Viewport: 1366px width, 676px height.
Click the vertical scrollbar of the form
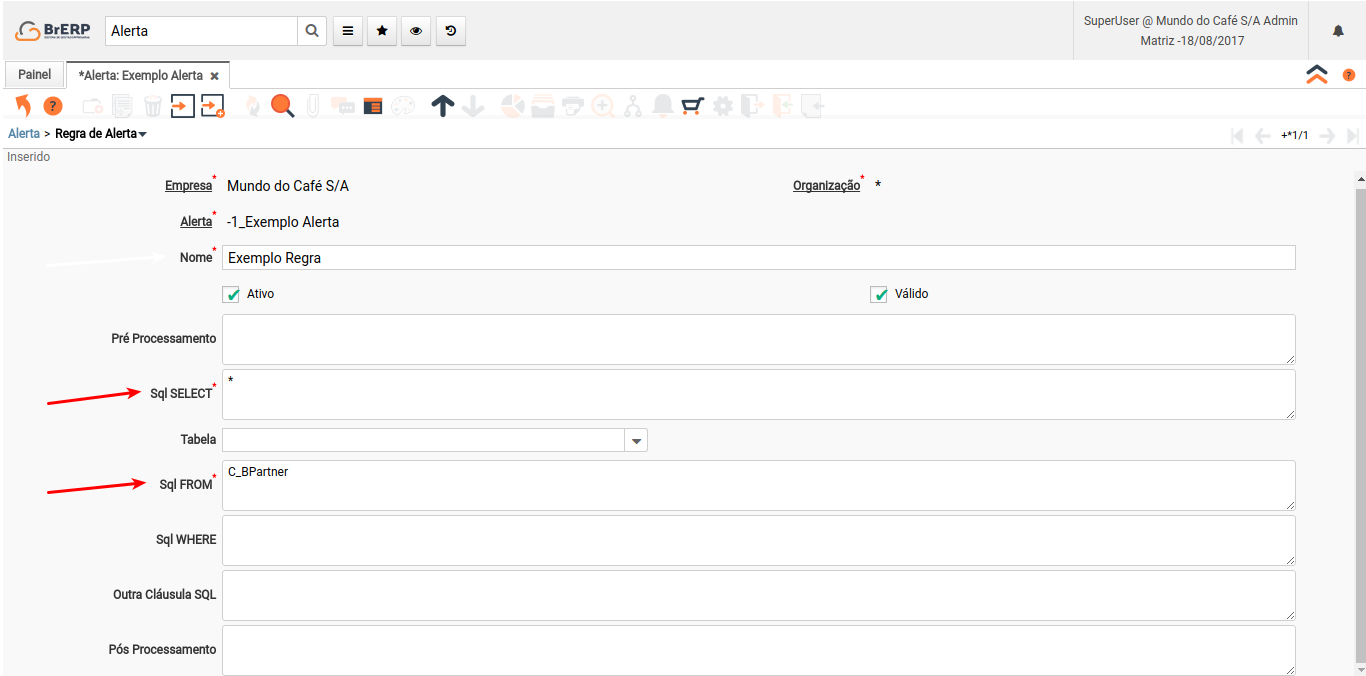[1360, 423]
